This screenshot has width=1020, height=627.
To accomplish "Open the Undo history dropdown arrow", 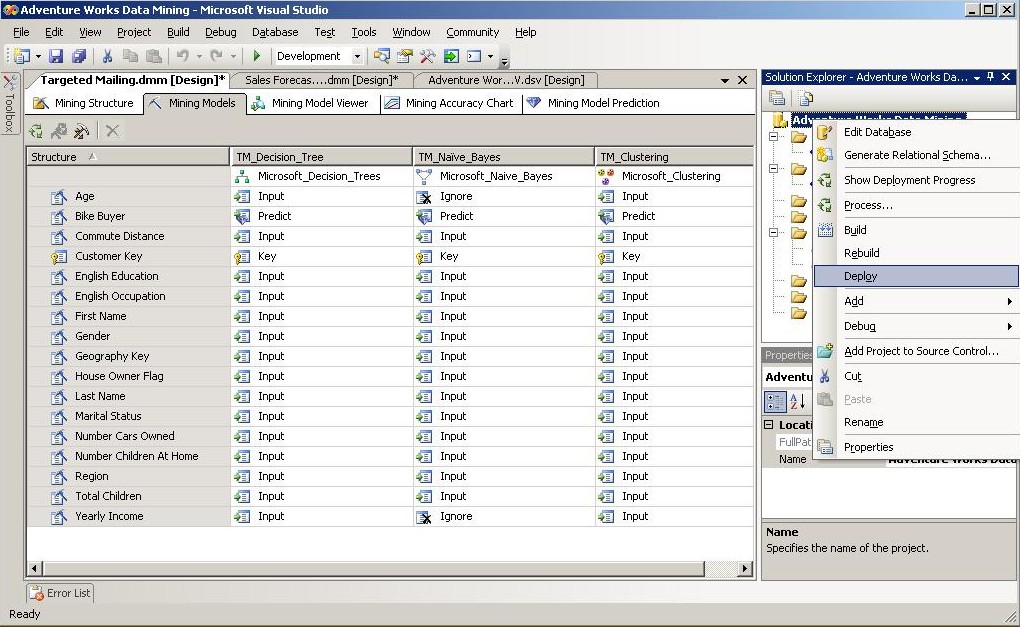I will [199, 57].
